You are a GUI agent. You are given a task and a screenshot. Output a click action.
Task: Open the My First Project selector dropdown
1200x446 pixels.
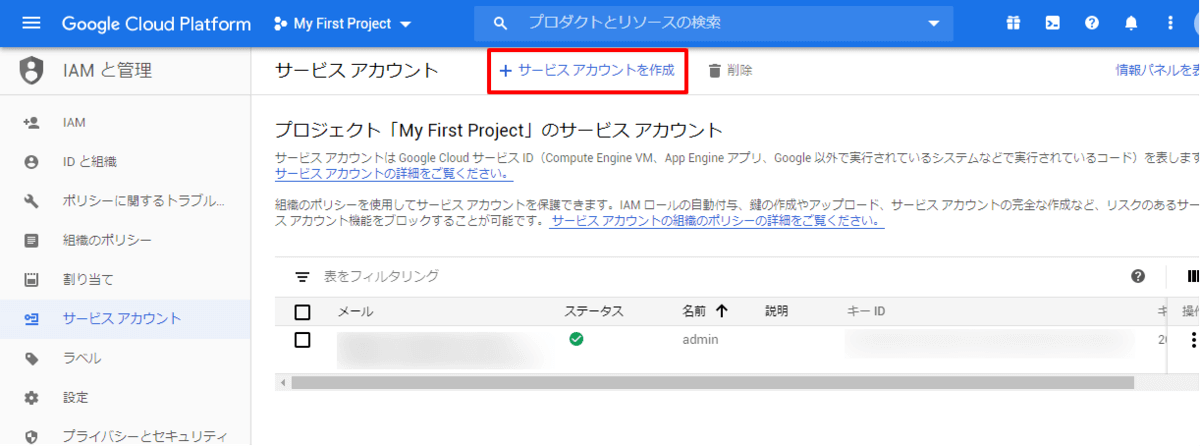[343, 23]
